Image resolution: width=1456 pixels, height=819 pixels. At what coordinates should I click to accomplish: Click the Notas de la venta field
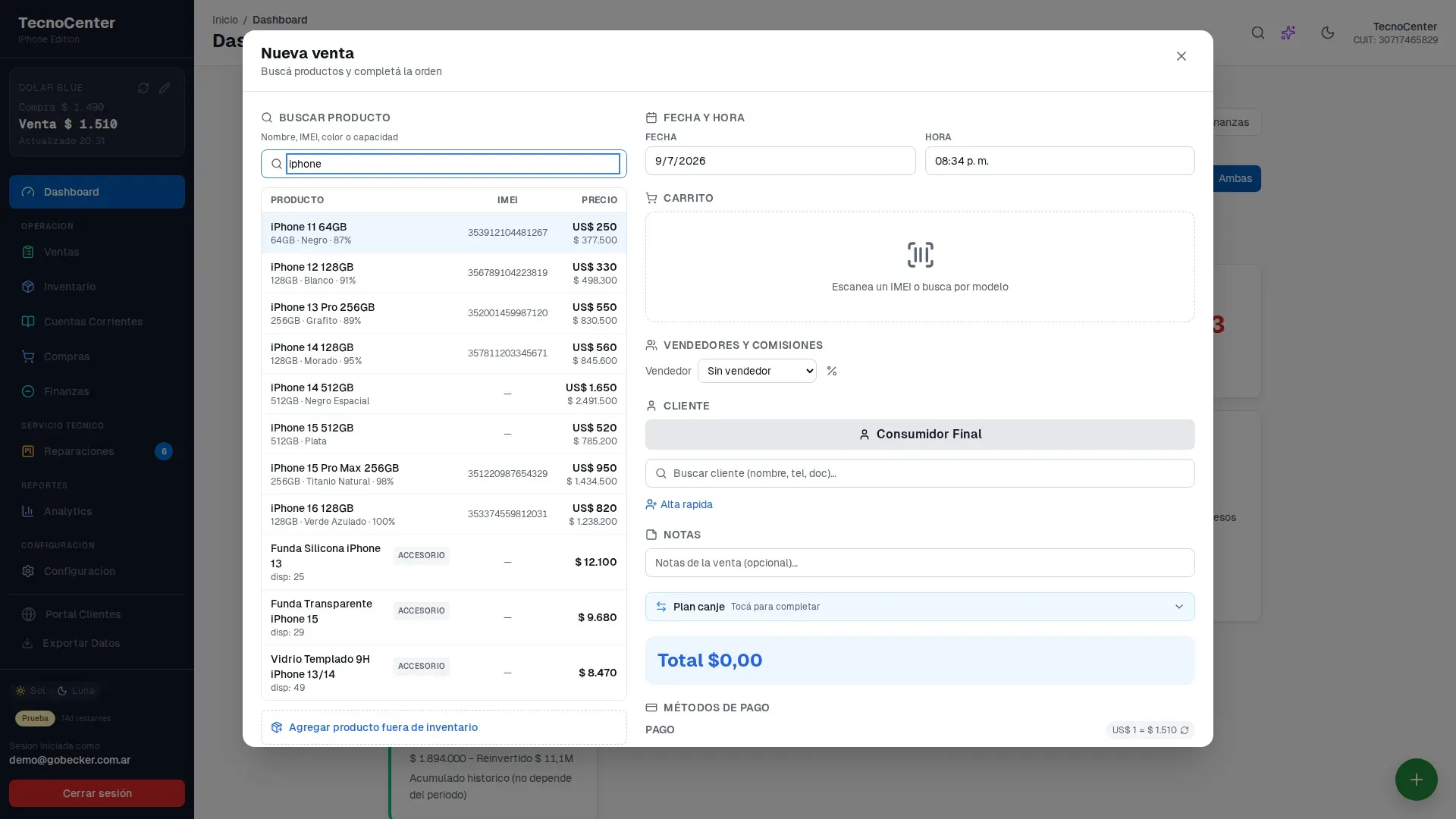(x=920, y=563)
